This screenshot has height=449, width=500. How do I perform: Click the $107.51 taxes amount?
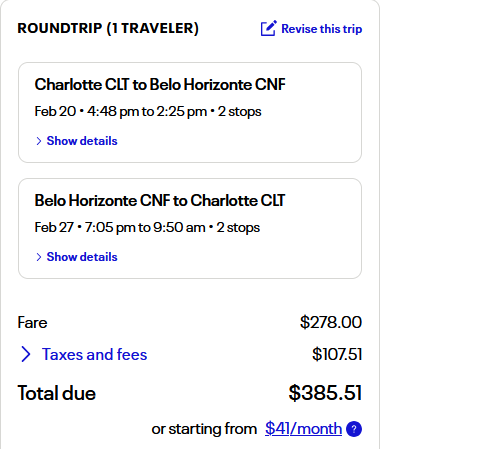[337, 354]
